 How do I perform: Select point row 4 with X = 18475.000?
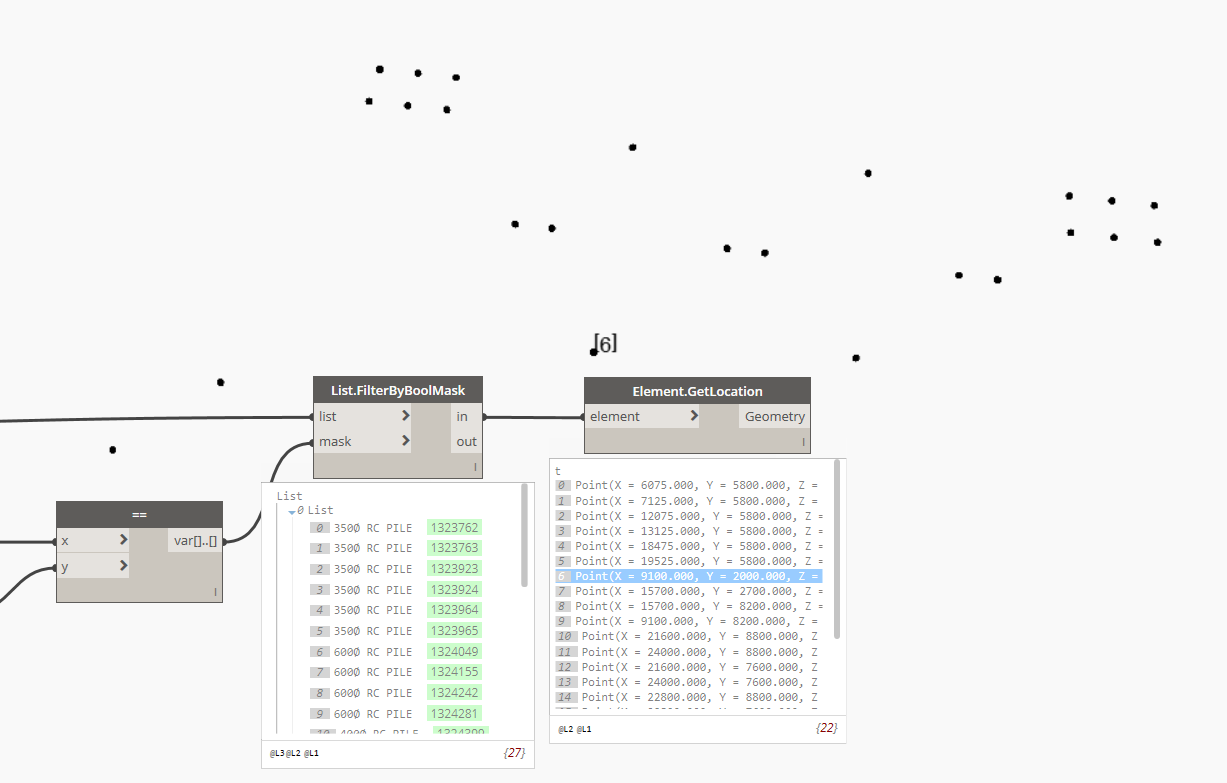[689, 546]
